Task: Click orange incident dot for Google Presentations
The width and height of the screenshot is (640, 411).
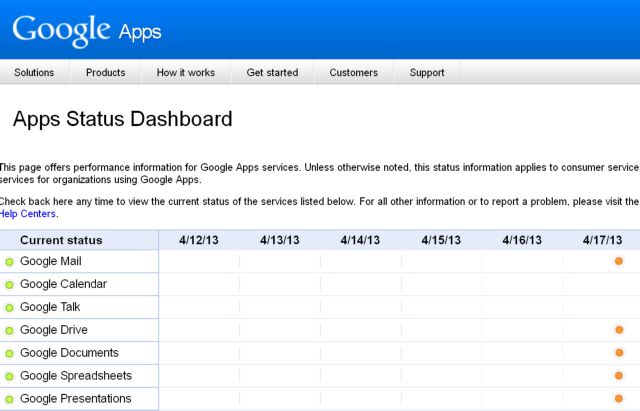Action: pos(619,399)
